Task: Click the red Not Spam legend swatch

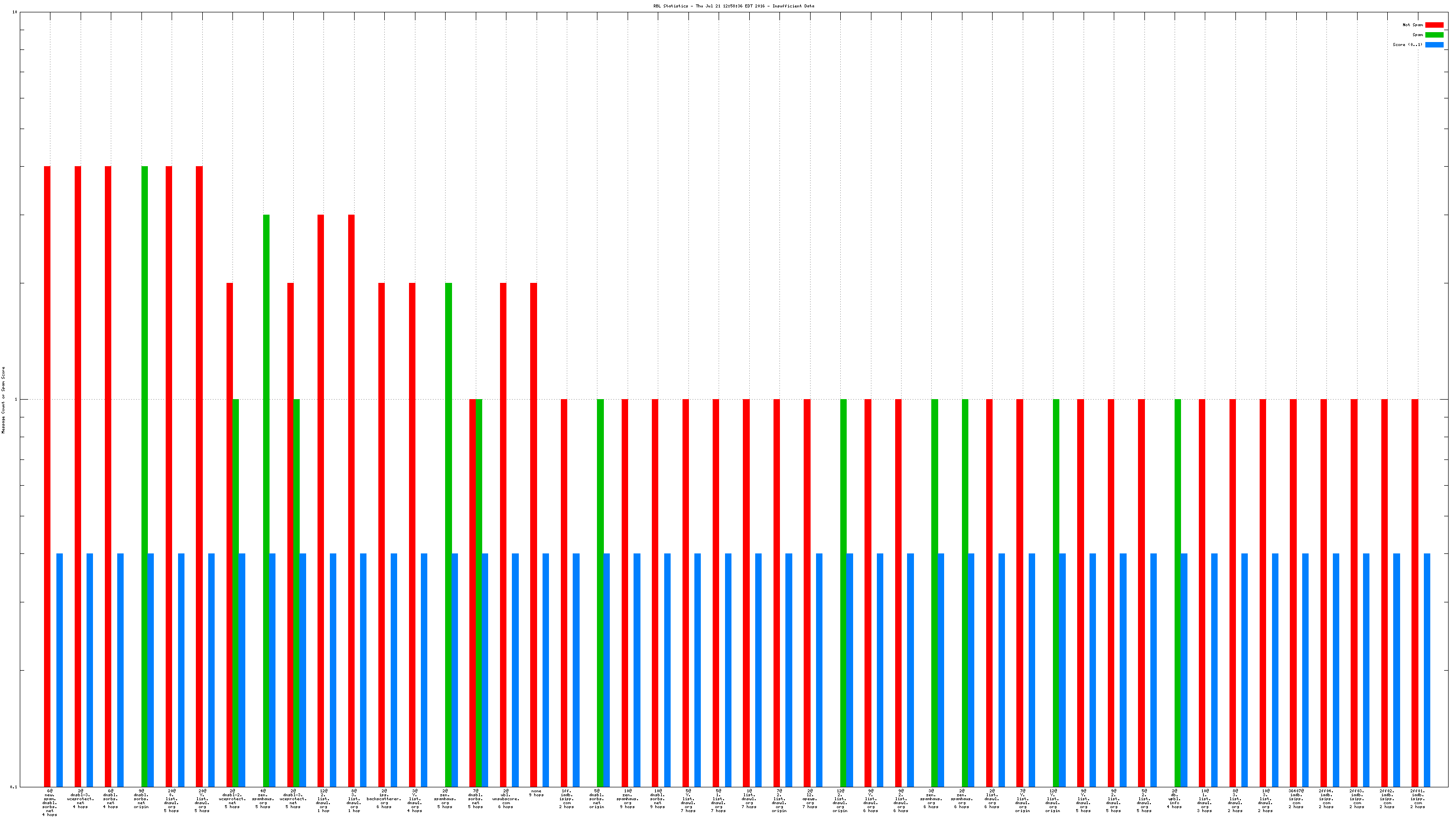Action: pos(1434,25)
